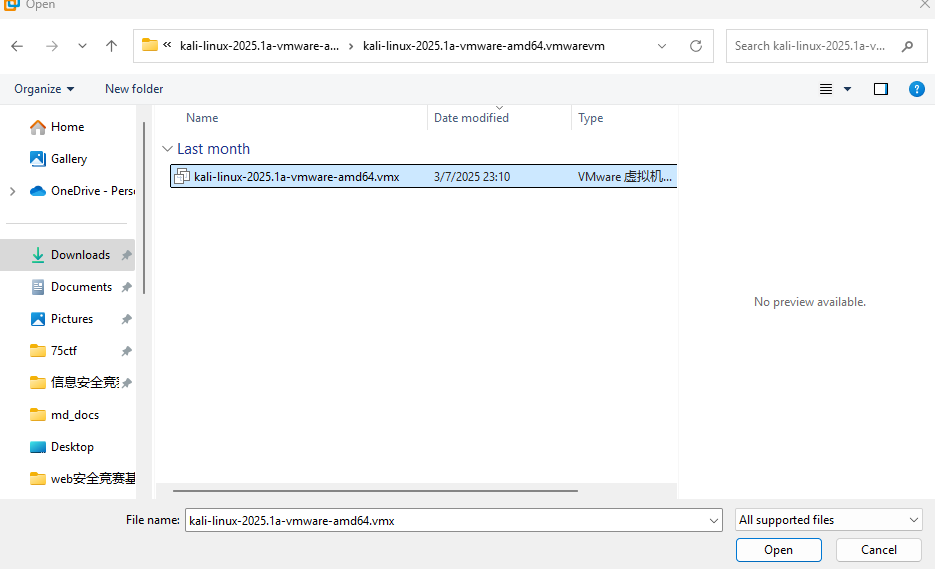This screenshot has height=569, width=935.
Task: Sort by Name column header
Action: 202,118
